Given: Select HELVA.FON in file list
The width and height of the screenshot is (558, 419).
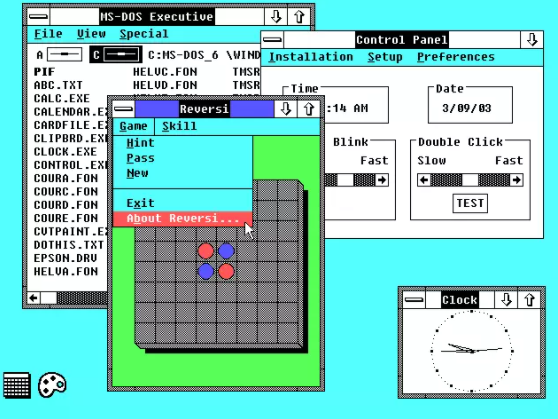Looking at the screenshot, I should click(x=66, y=272).
